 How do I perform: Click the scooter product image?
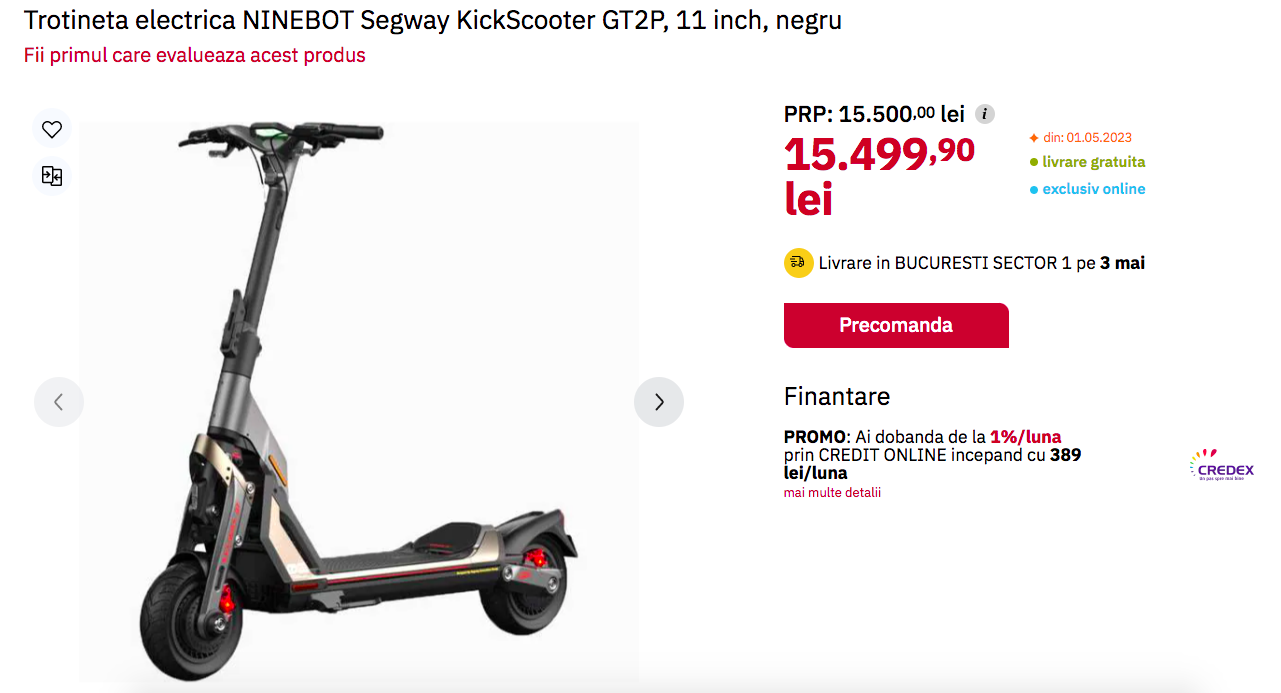pyautogui.click(x=359, y=400)
